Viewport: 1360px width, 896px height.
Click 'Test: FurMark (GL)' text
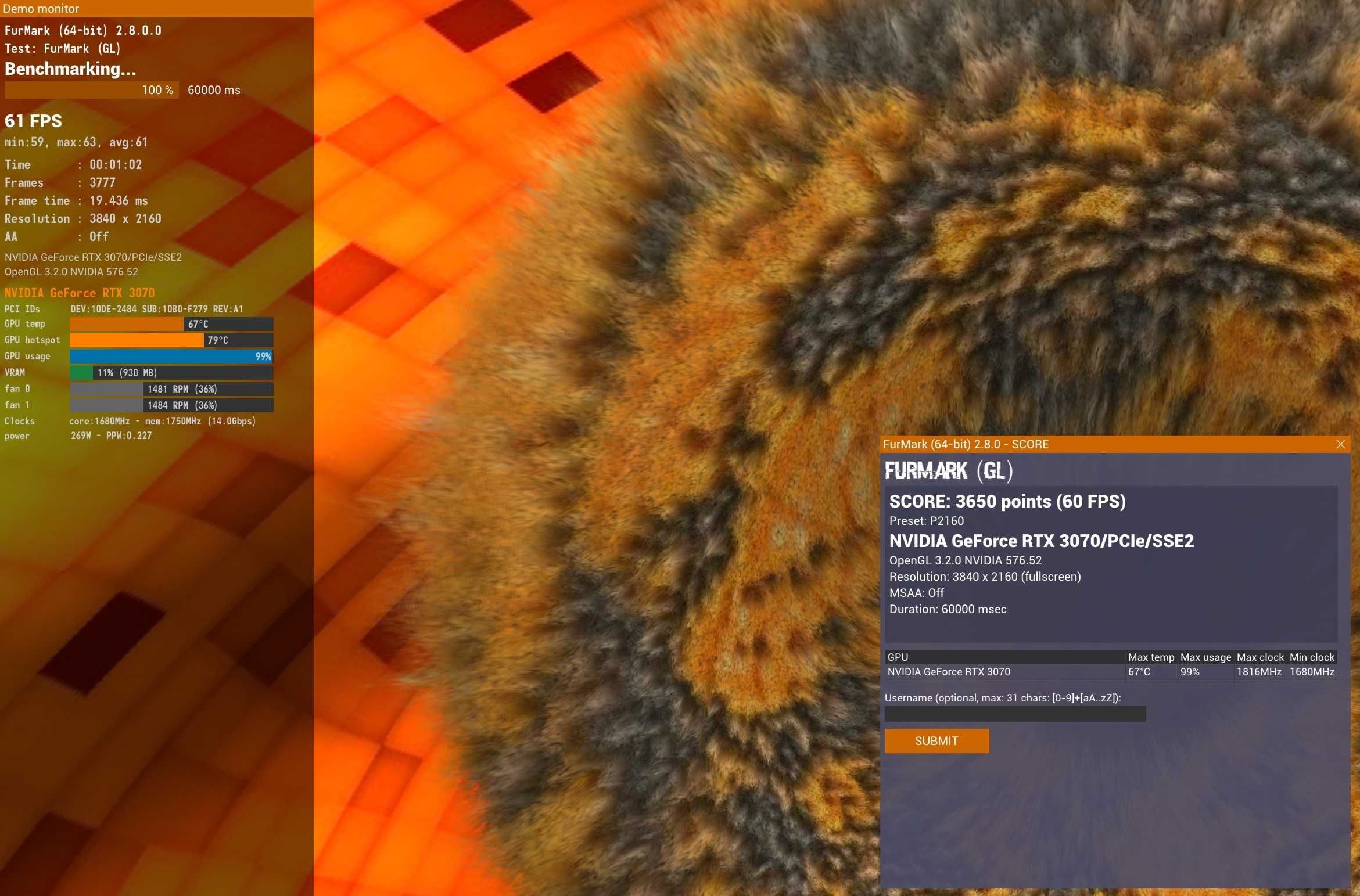coord(63,49)
